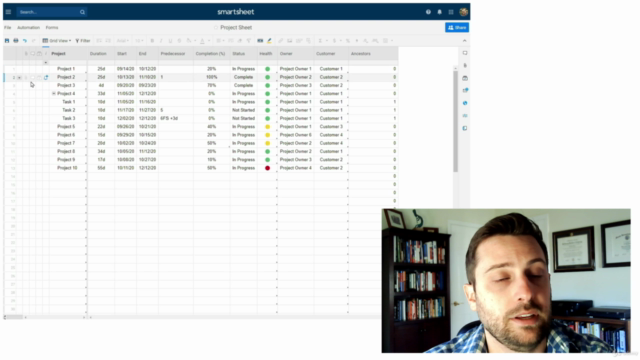Click the blue Share button
640x360 pixels.
tap(457, 27)
